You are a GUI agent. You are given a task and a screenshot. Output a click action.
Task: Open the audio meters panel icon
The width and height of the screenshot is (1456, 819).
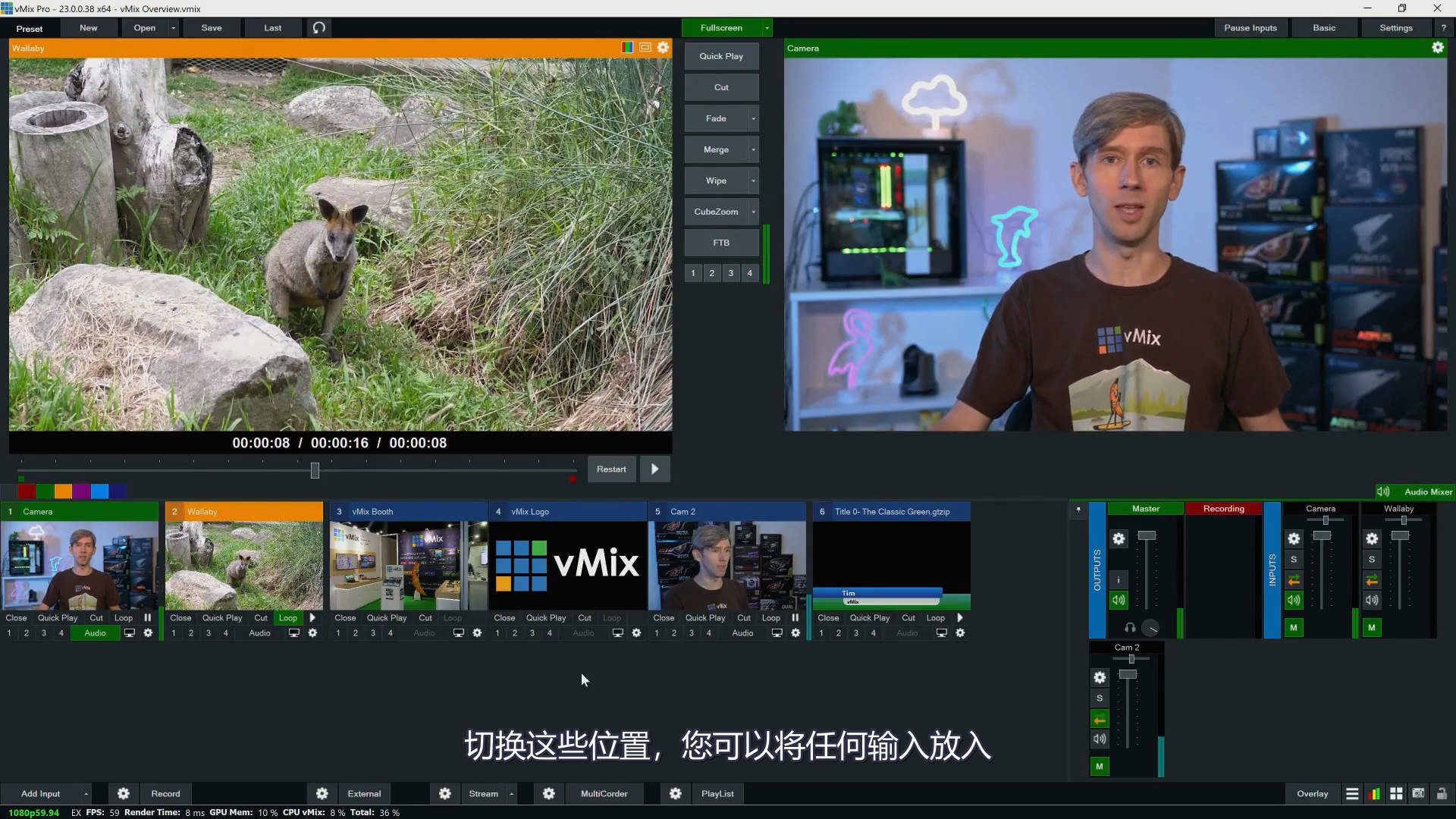pos(1375,793)
